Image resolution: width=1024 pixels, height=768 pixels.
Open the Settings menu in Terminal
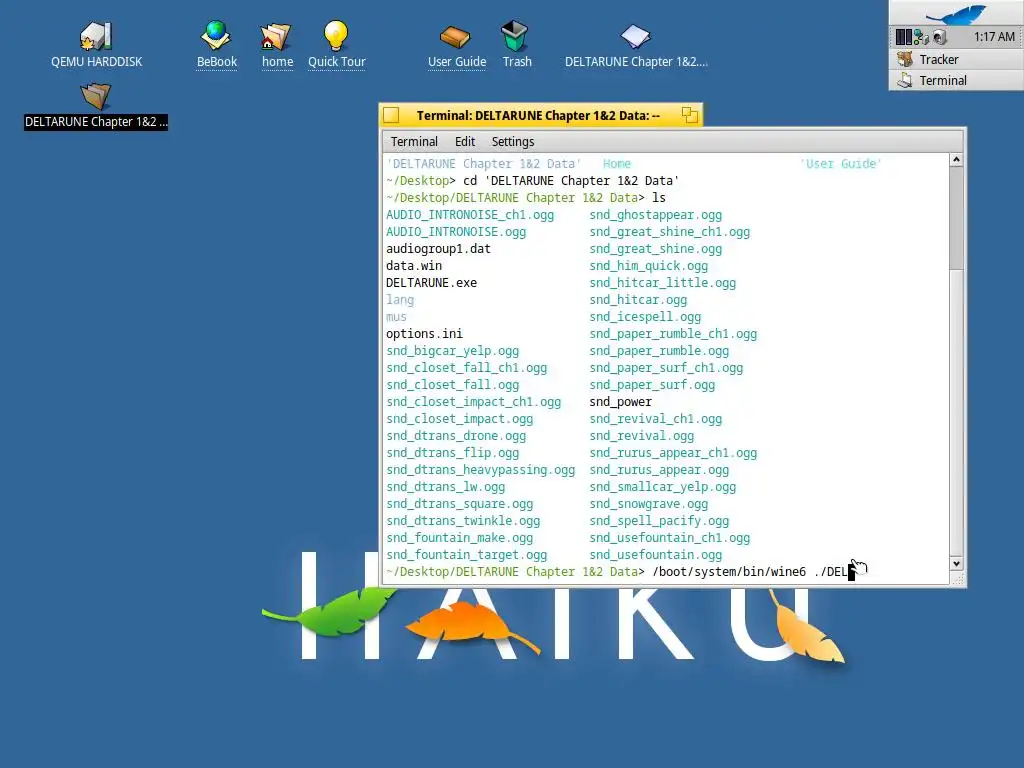click(x=513, y=142)
